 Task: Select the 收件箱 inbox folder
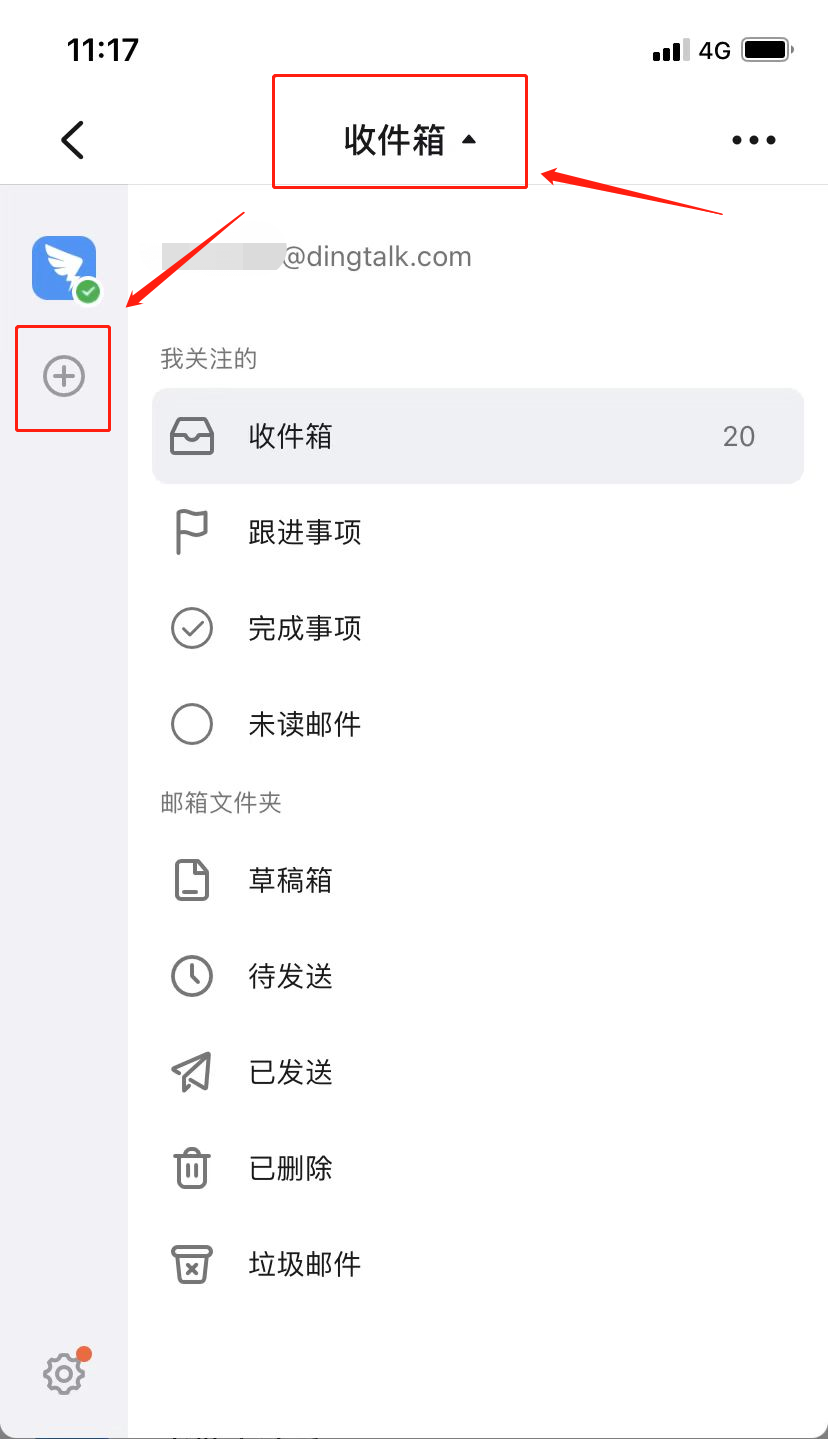[x=290, y=436]
